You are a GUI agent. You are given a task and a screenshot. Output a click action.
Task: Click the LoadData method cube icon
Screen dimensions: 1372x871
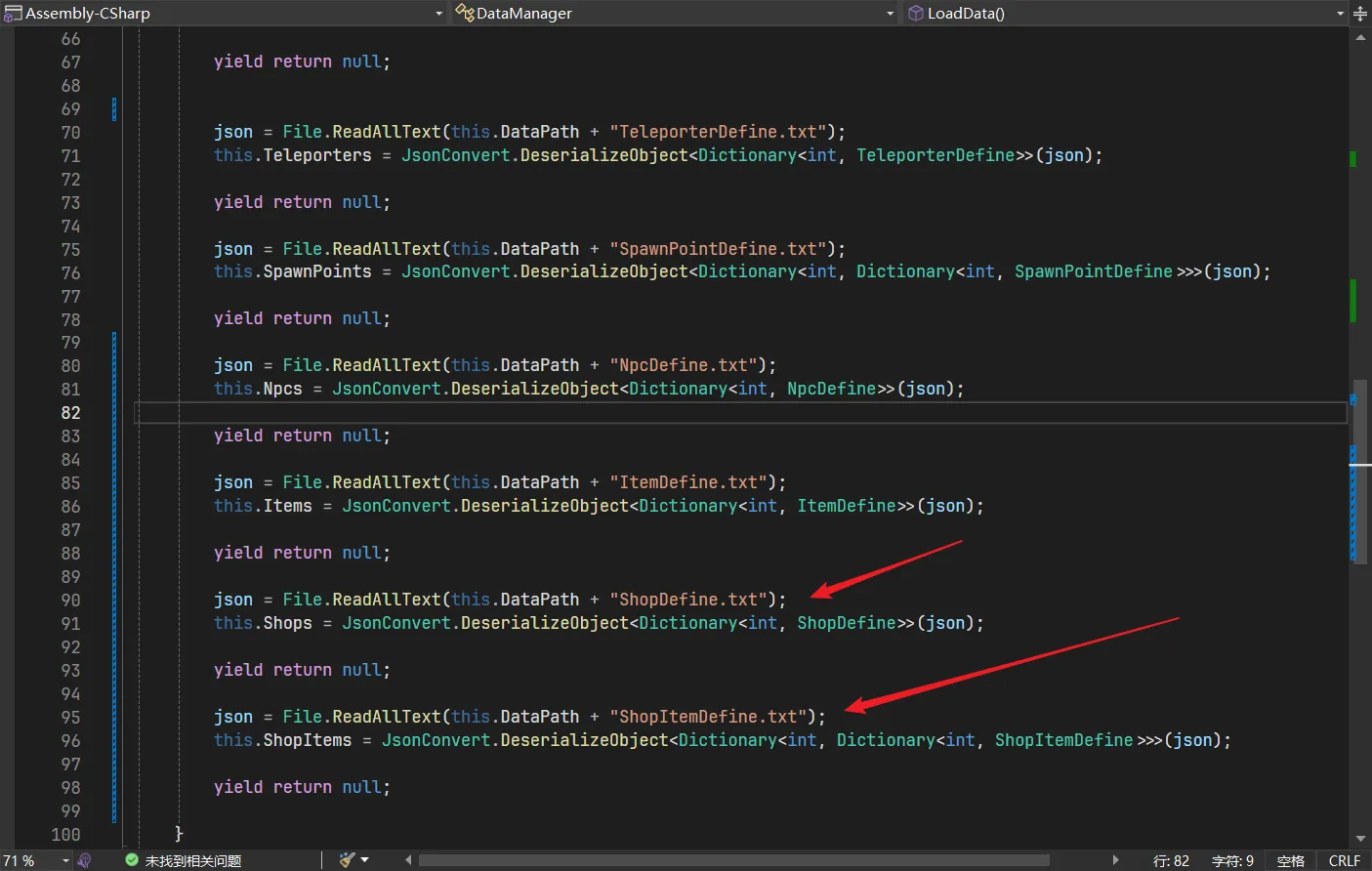pyautogui.click(x=915, y=14)
